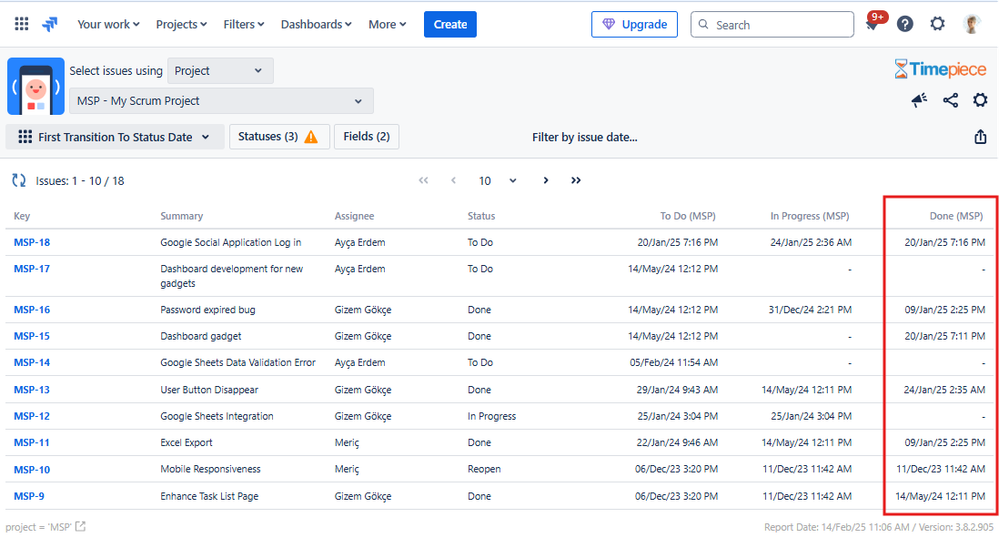Image resolution: width=999 pixels, height=540 pixels.
Task: Open the notifications icon with 9+ badge
Action: [x=874, y=23]
